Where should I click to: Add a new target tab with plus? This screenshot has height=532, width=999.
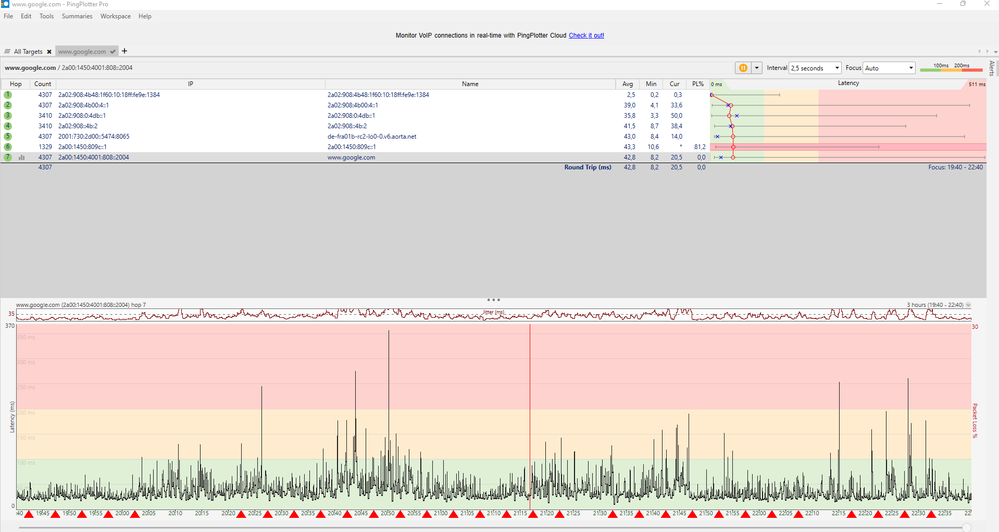pyautogui.click(x=124, y=51)
